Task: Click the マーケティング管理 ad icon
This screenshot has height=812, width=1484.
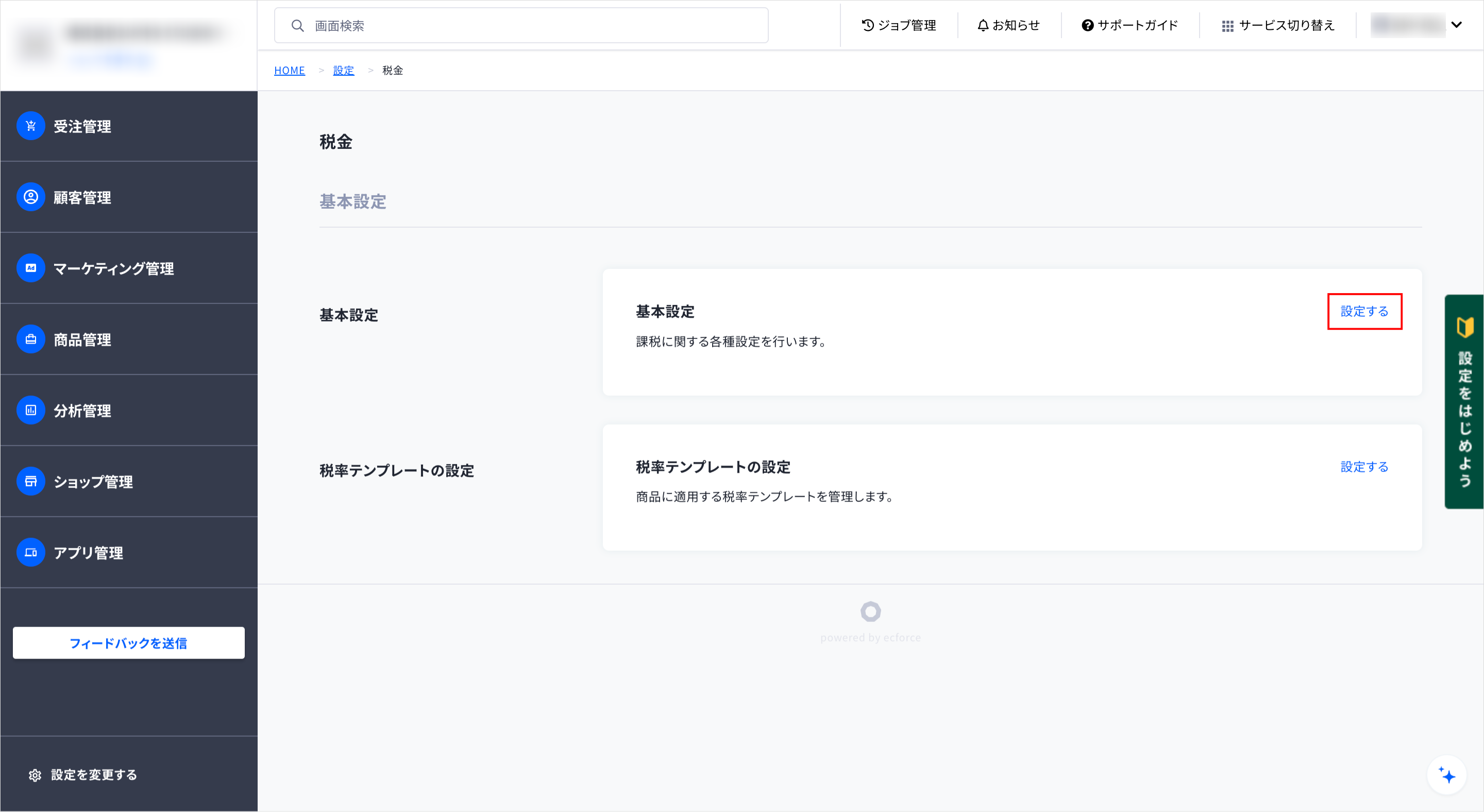Action: pyautogui.click(x=31, y=268)
